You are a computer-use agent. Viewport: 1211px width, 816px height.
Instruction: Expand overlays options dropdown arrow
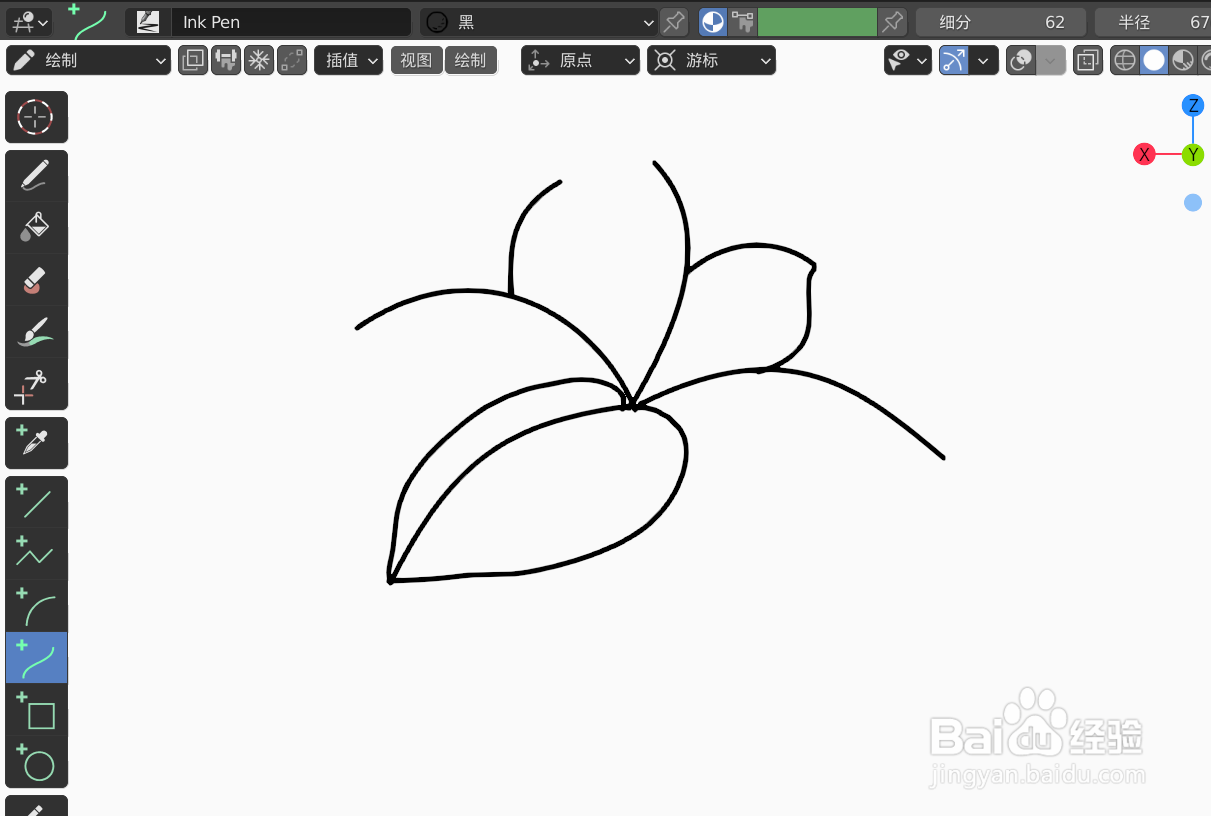[1051, 60]
